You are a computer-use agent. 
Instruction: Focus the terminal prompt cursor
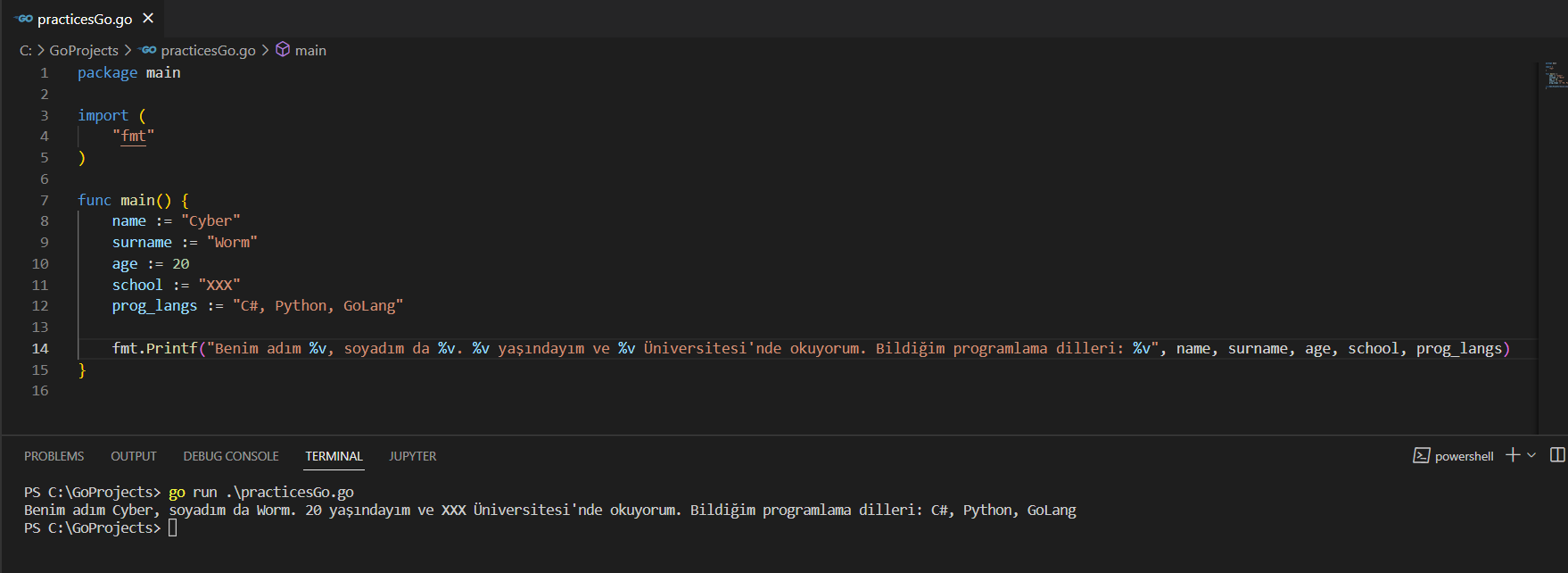pyautogui.click(x=172, y=528)
